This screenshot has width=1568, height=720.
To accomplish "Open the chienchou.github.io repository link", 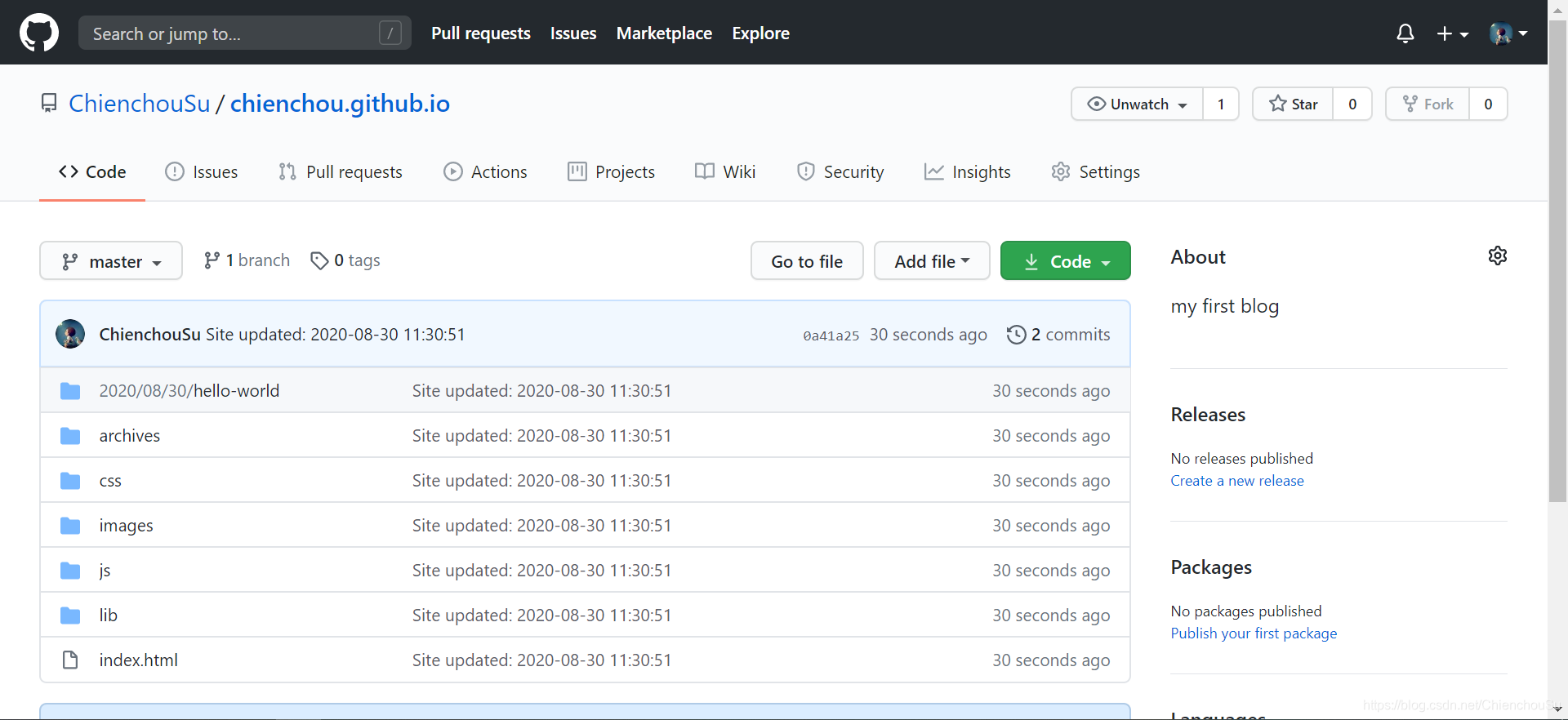I will [x=340, y=104].
